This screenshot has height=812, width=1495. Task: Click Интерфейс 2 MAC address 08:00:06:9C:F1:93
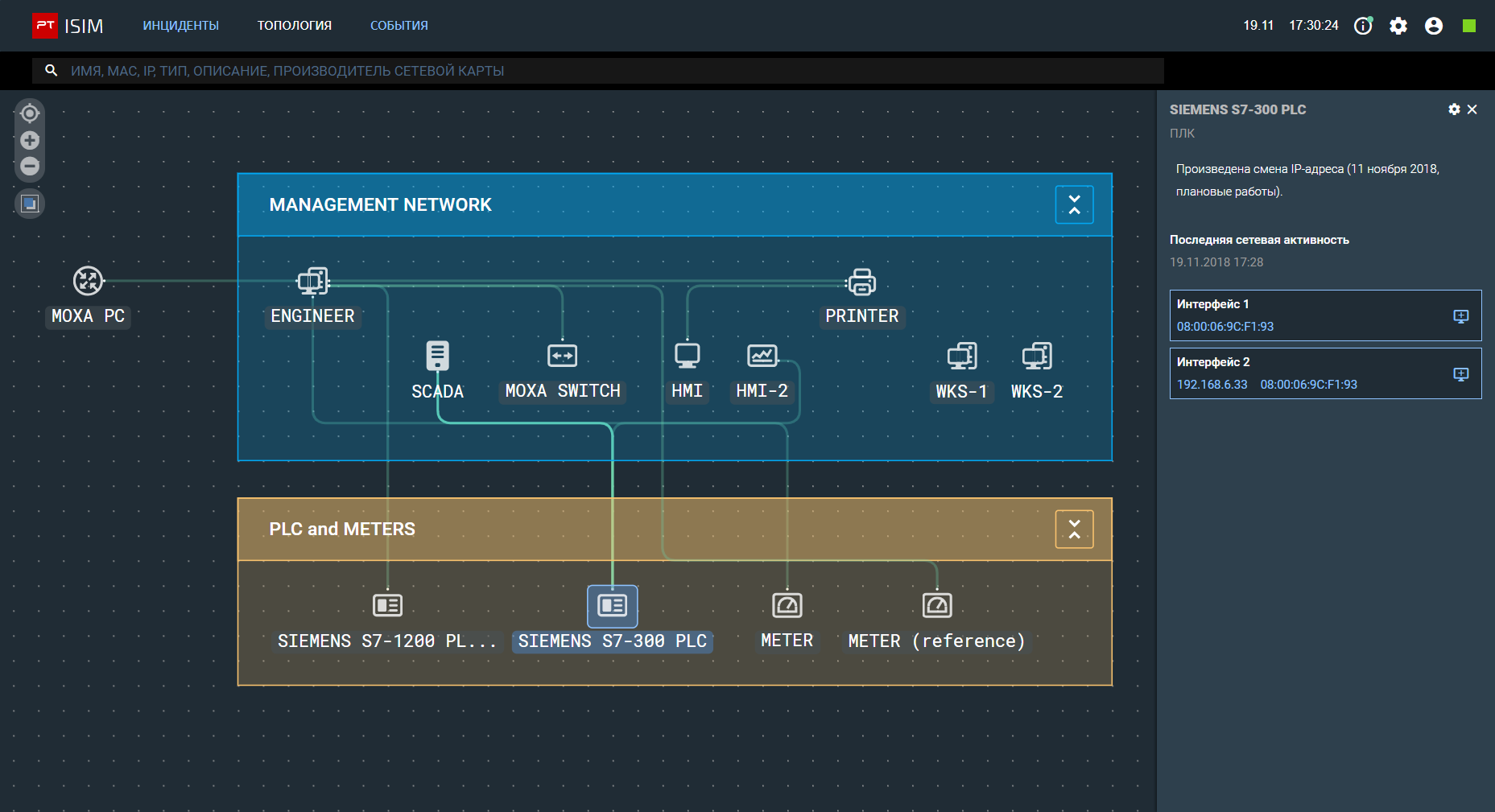click(x=1309, y=385)
